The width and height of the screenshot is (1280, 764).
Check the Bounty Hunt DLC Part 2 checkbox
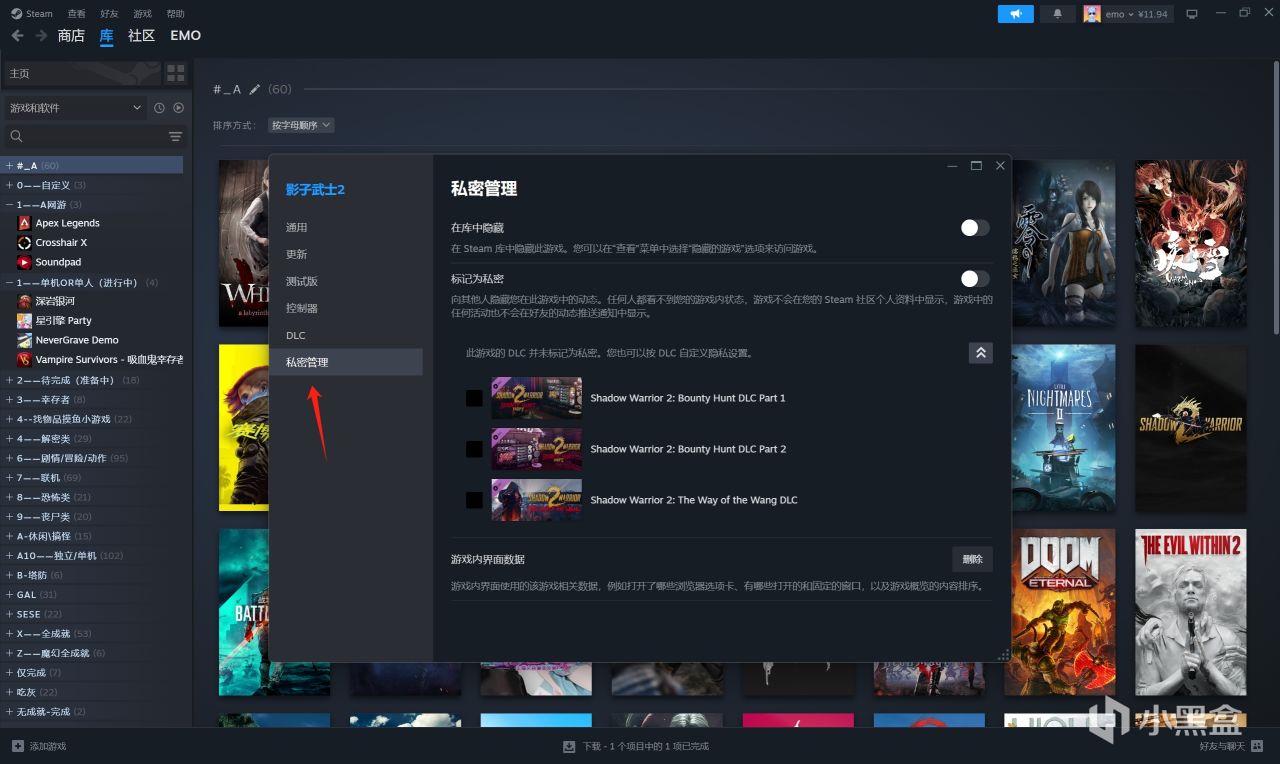[474, 449]
